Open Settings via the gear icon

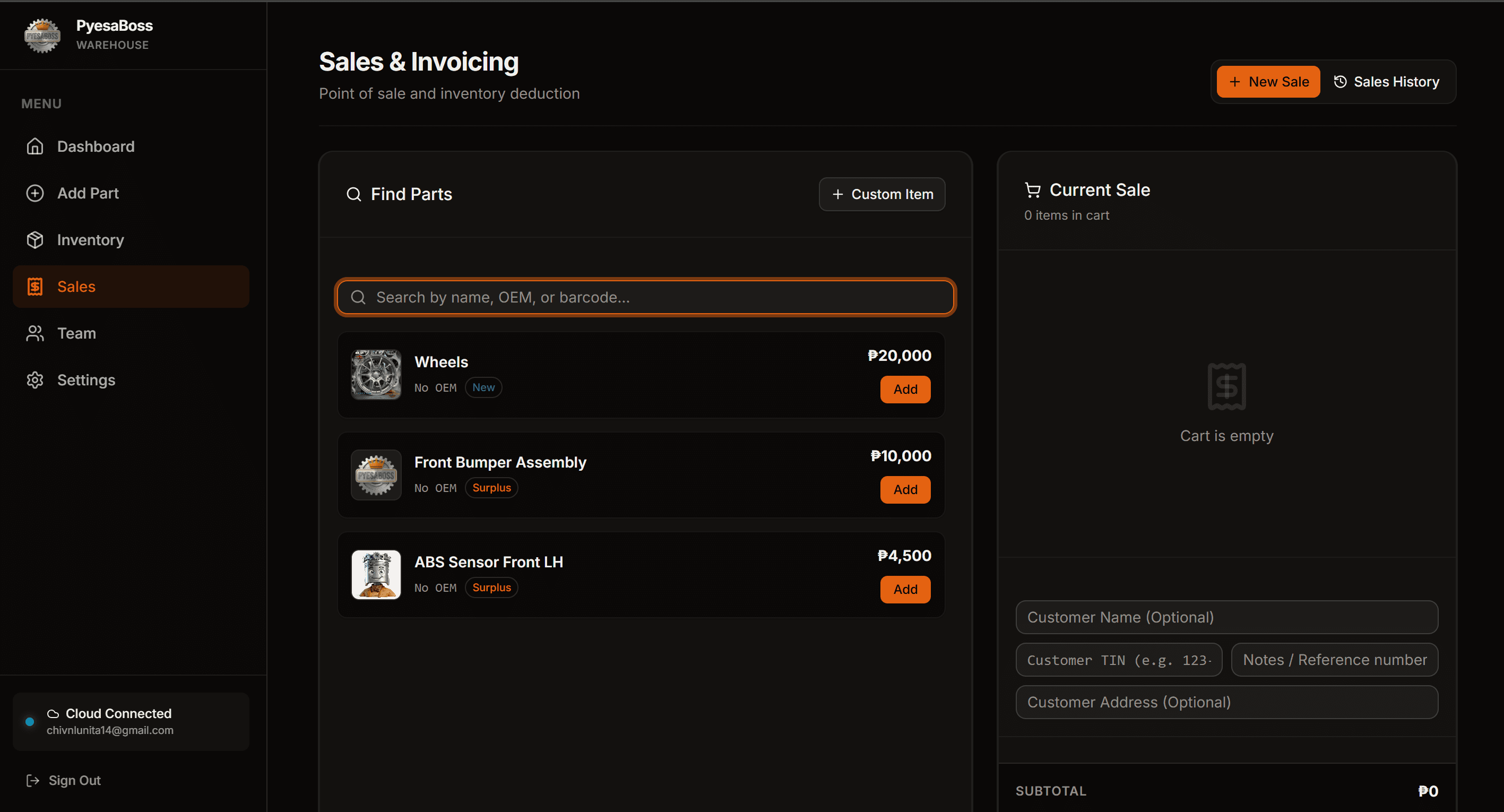[x=35, y=380]
